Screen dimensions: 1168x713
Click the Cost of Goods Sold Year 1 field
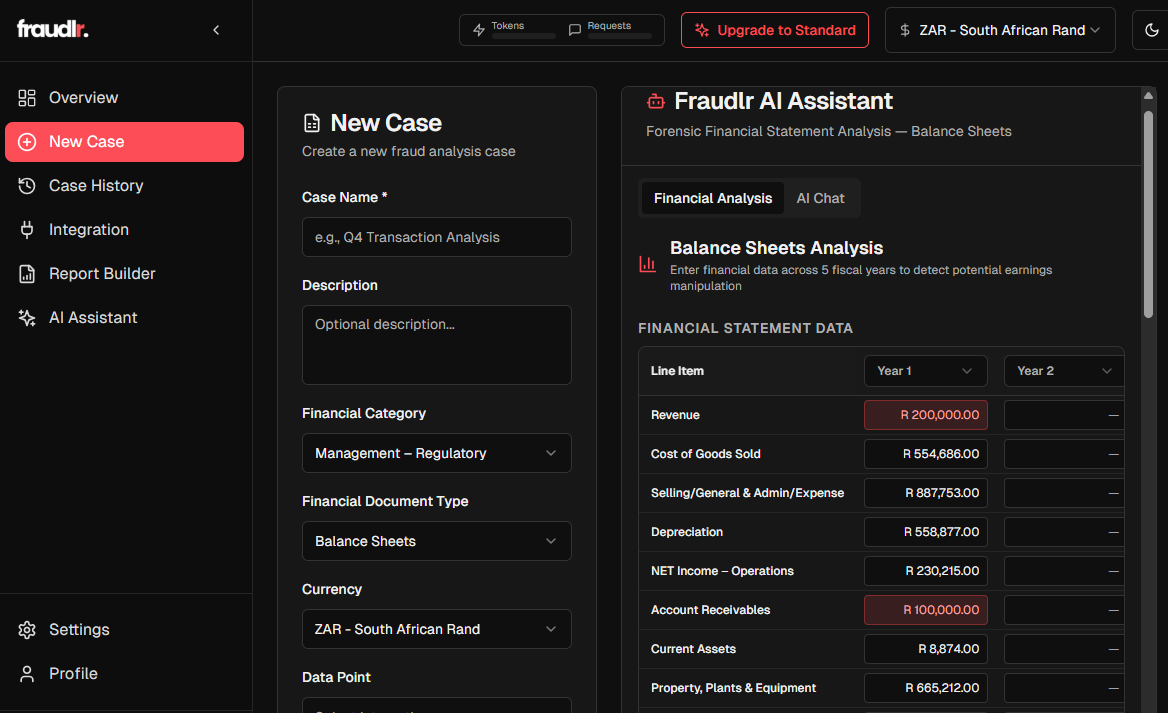[925, 454]
